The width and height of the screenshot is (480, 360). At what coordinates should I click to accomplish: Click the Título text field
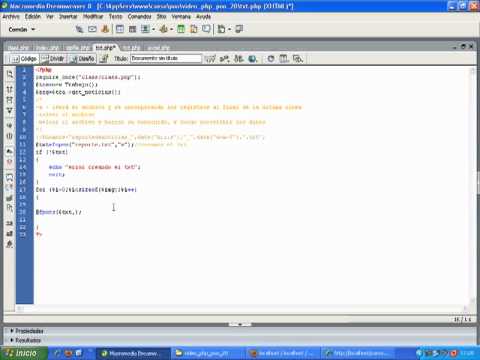[166, 58]
